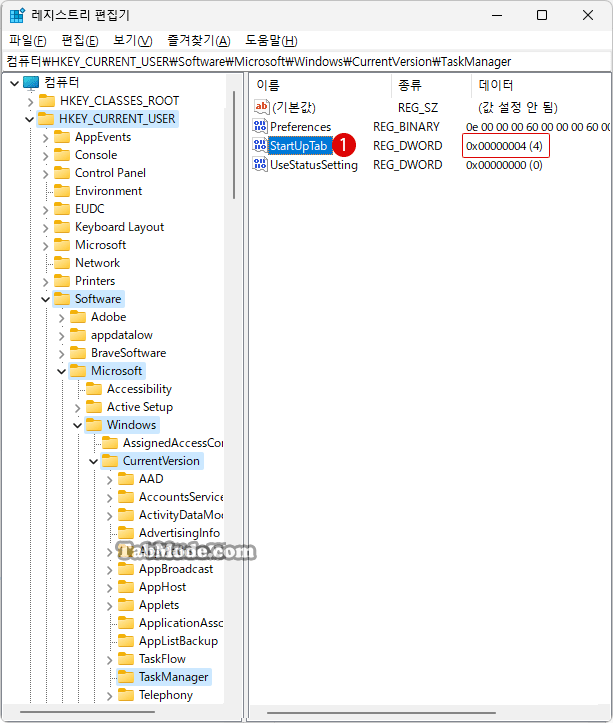The height and width of the screenshot is (723, 613).
Task: Click the Active Setup folder icon
Action: [94, 407]
